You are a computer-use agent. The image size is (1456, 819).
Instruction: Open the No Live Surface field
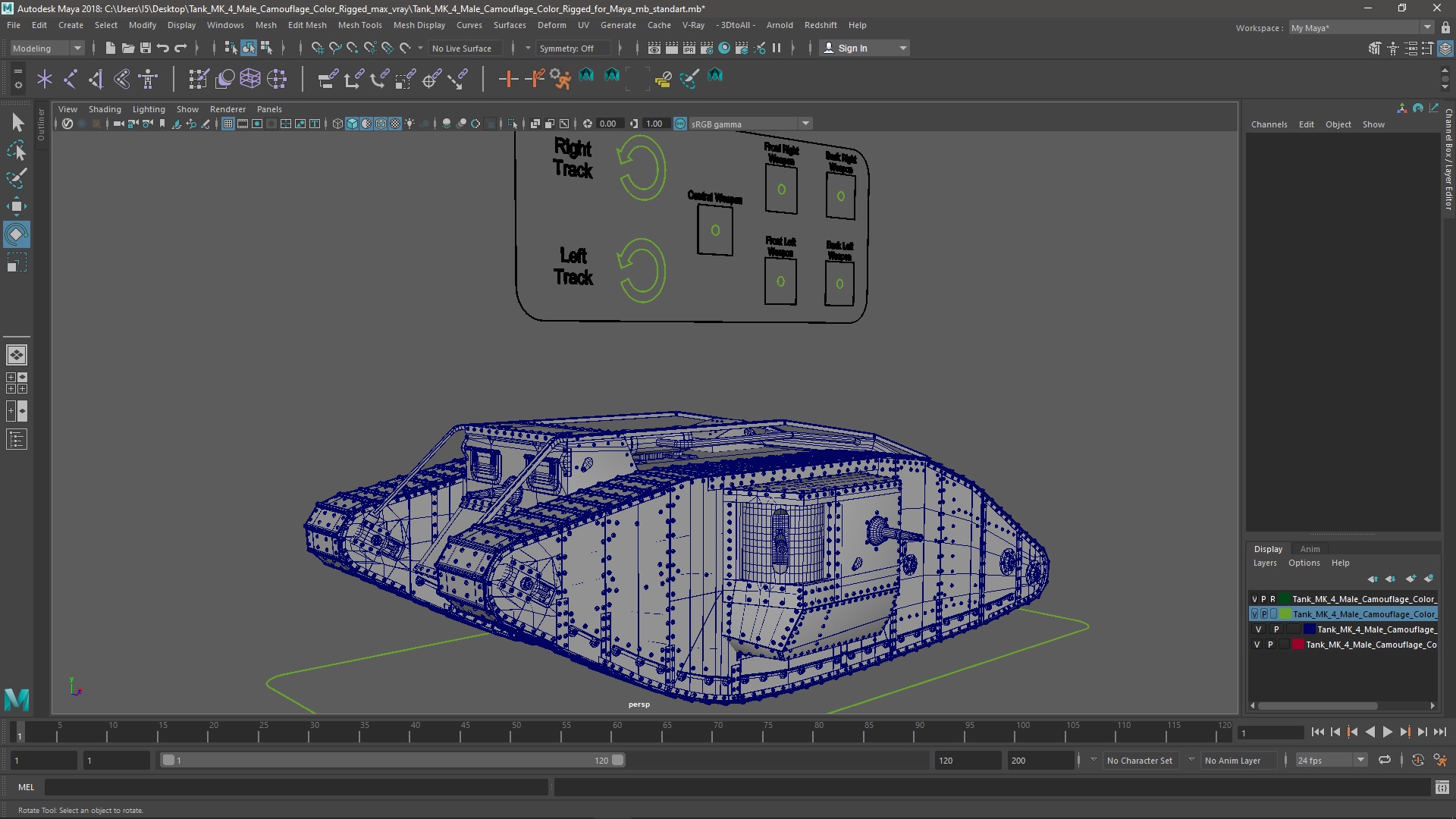coord(465,48)
